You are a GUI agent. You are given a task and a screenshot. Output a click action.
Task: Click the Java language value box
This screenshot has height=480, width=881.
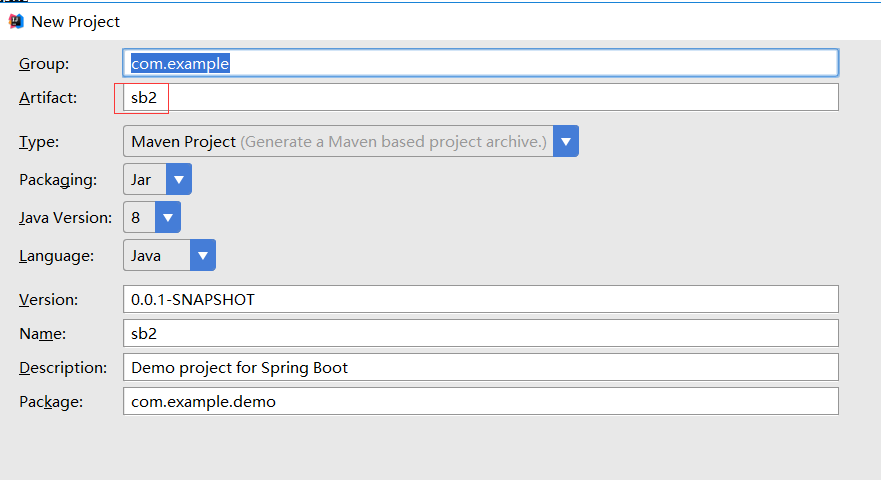pyautogui.click(x=157, y=255)
